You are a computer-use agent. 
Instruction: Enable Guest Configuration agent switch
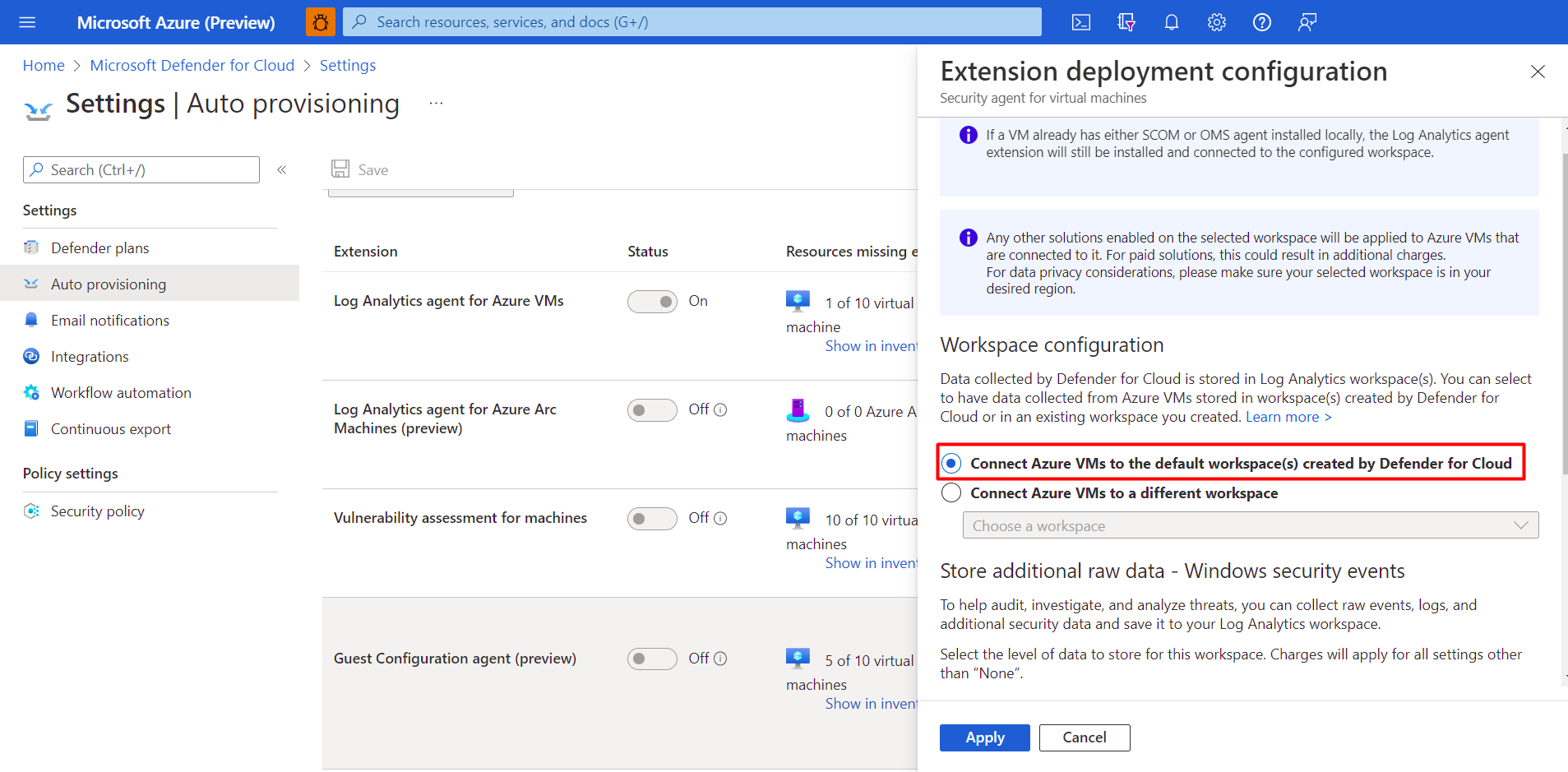click(652, 659)
